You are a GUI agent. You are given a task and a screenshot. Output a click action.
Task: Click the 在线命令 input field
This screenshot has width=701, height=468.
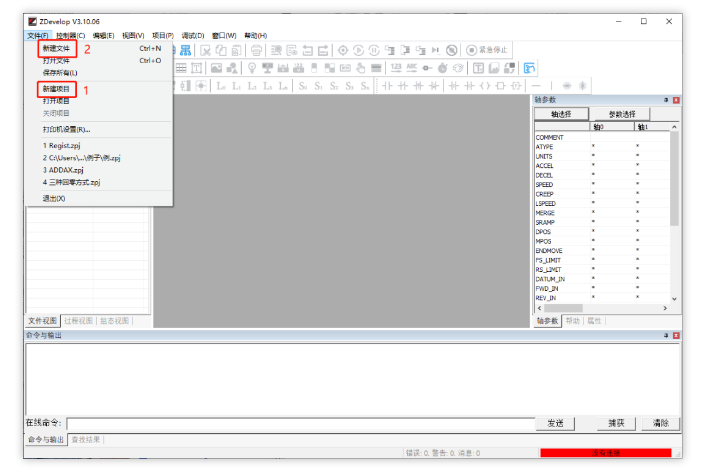click(x=300, y=423)
